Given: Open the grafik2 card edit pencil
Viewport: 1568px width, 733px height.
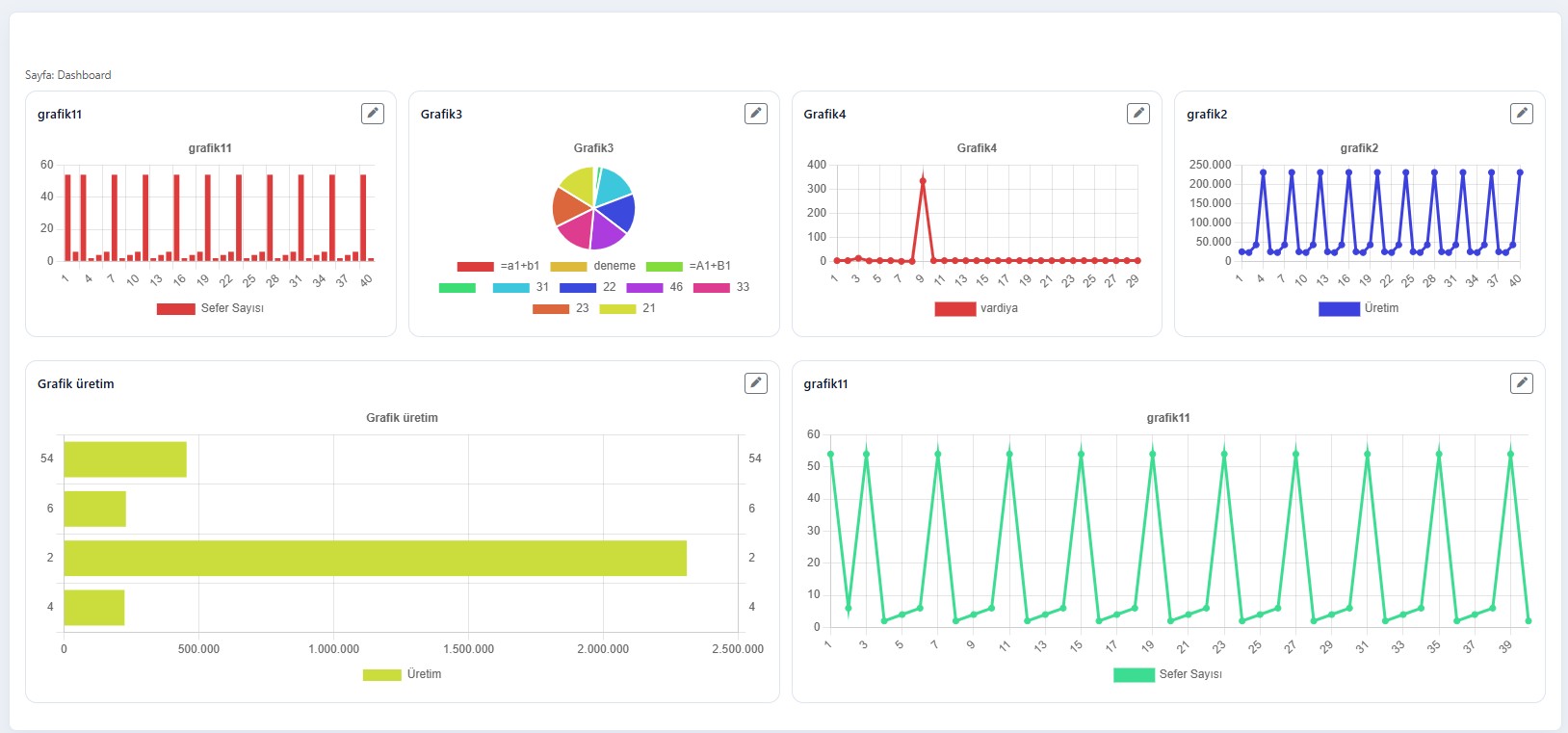Looking at the screenshot, I should 1522,114.
